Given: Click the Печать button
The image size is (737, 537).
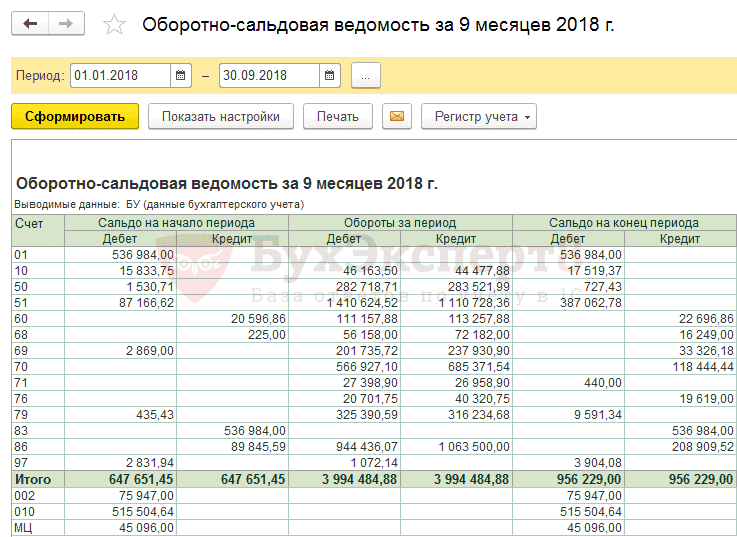Looking at the screenshot, I should tap(338, 117).
